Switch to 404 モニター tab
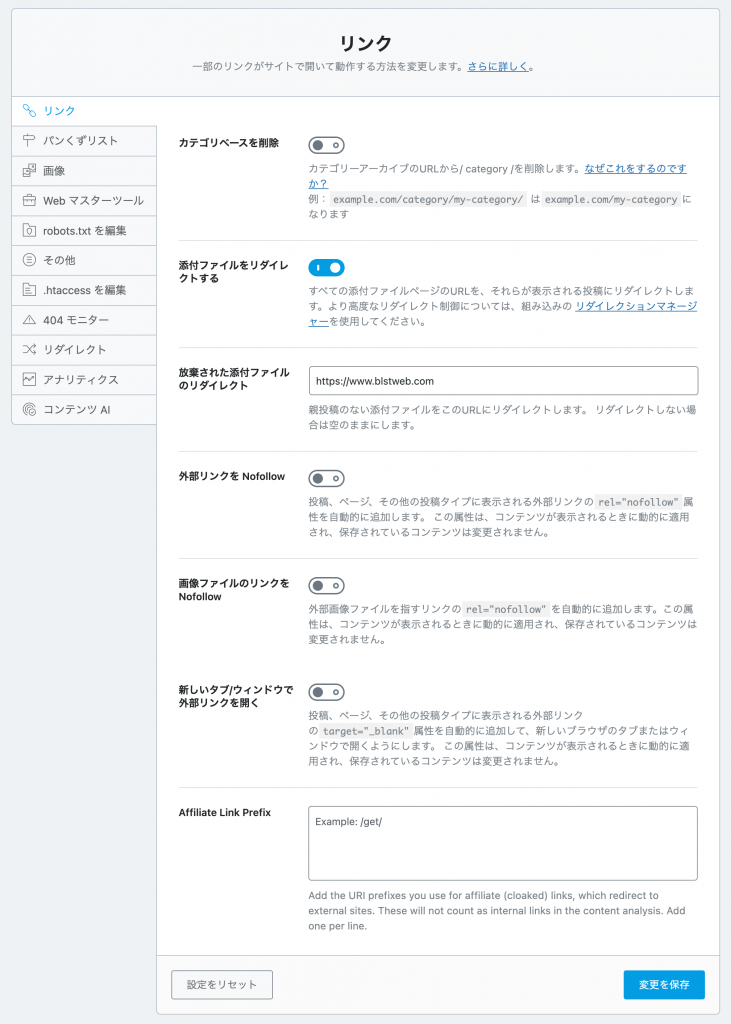 (84, 320)
